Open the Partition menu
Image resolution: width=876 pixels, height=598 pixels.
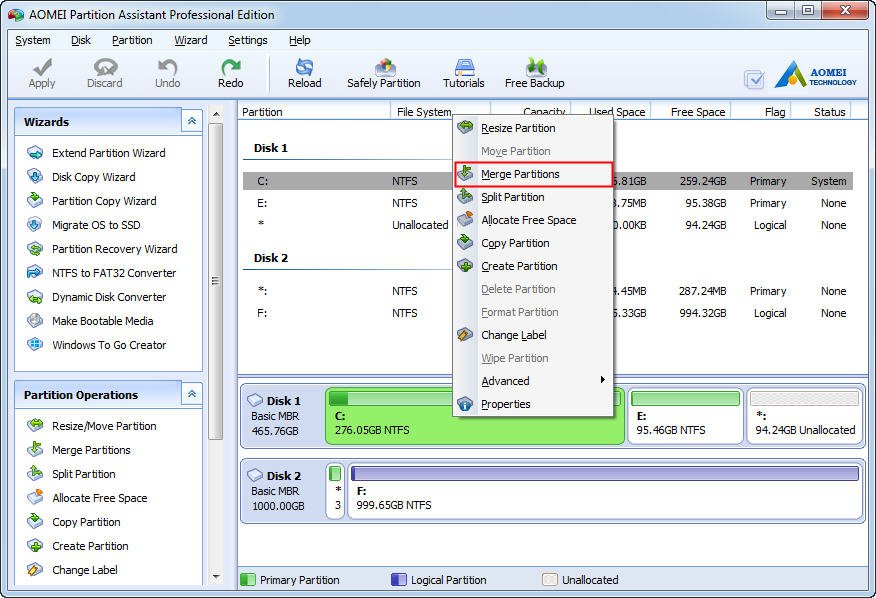tap(132, 40)
